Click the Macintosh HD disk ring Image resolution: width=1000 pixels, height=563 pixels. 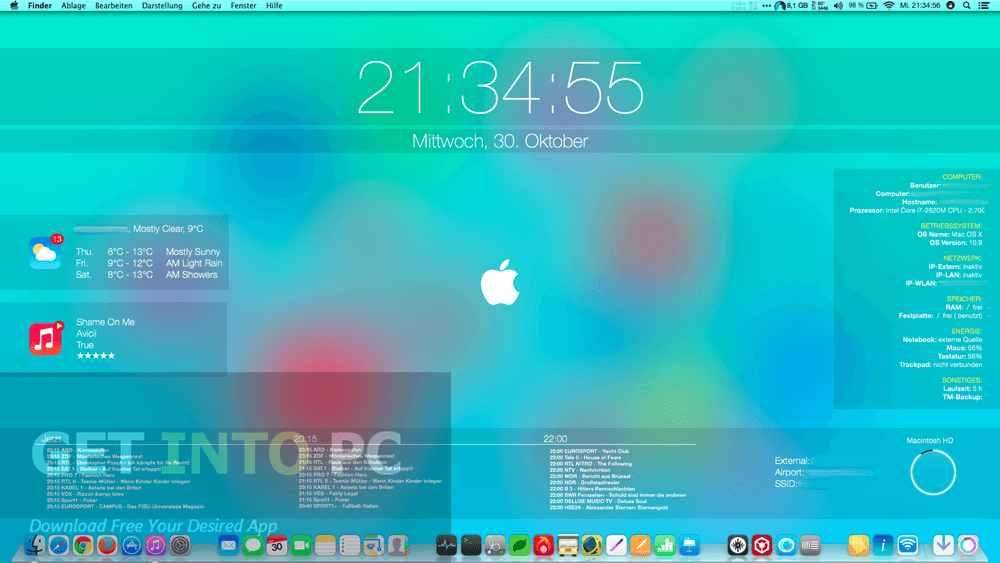pyautogui.click(x=933, y=472)
